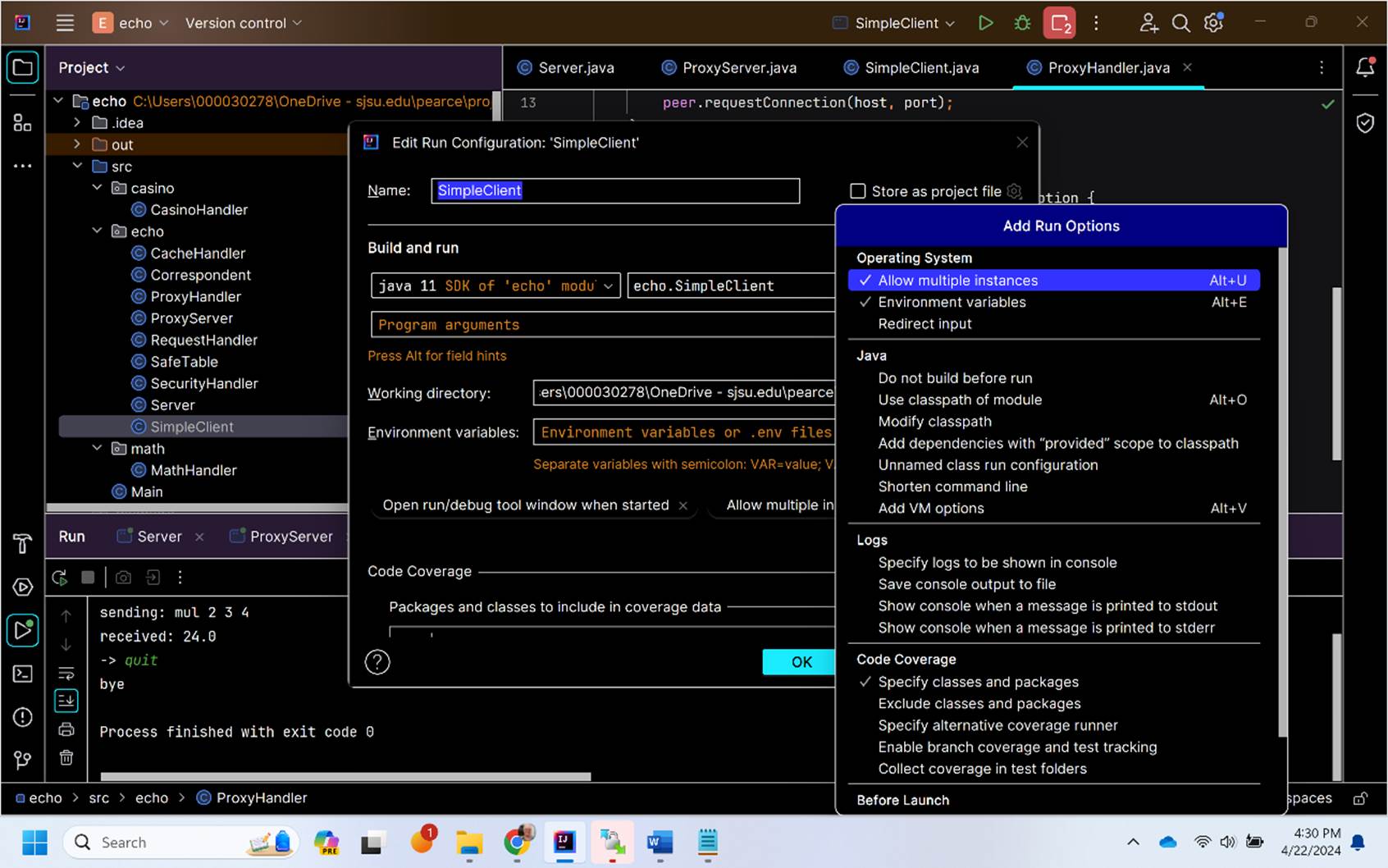1388x868 pixels.
Task: Print console output using printer icon
Action: click(x=66, y=729)
